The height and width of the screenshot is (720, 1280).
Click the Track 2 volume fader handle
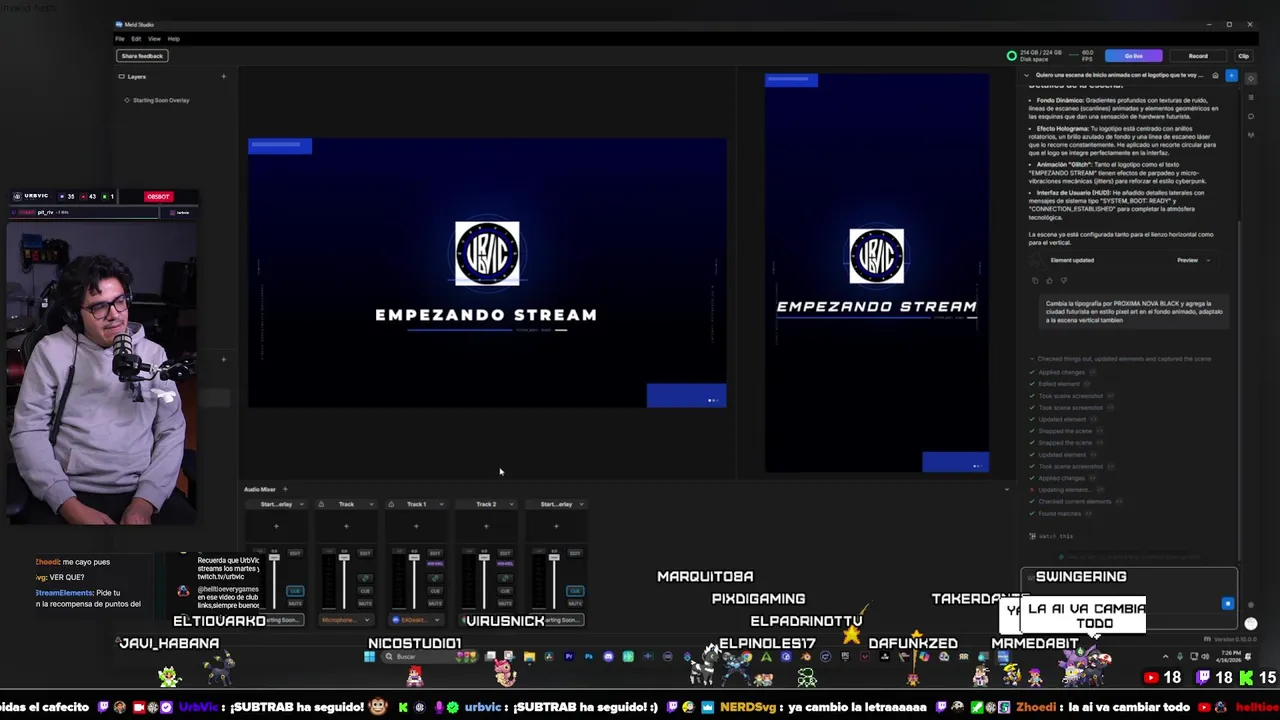tap(484, 557)
